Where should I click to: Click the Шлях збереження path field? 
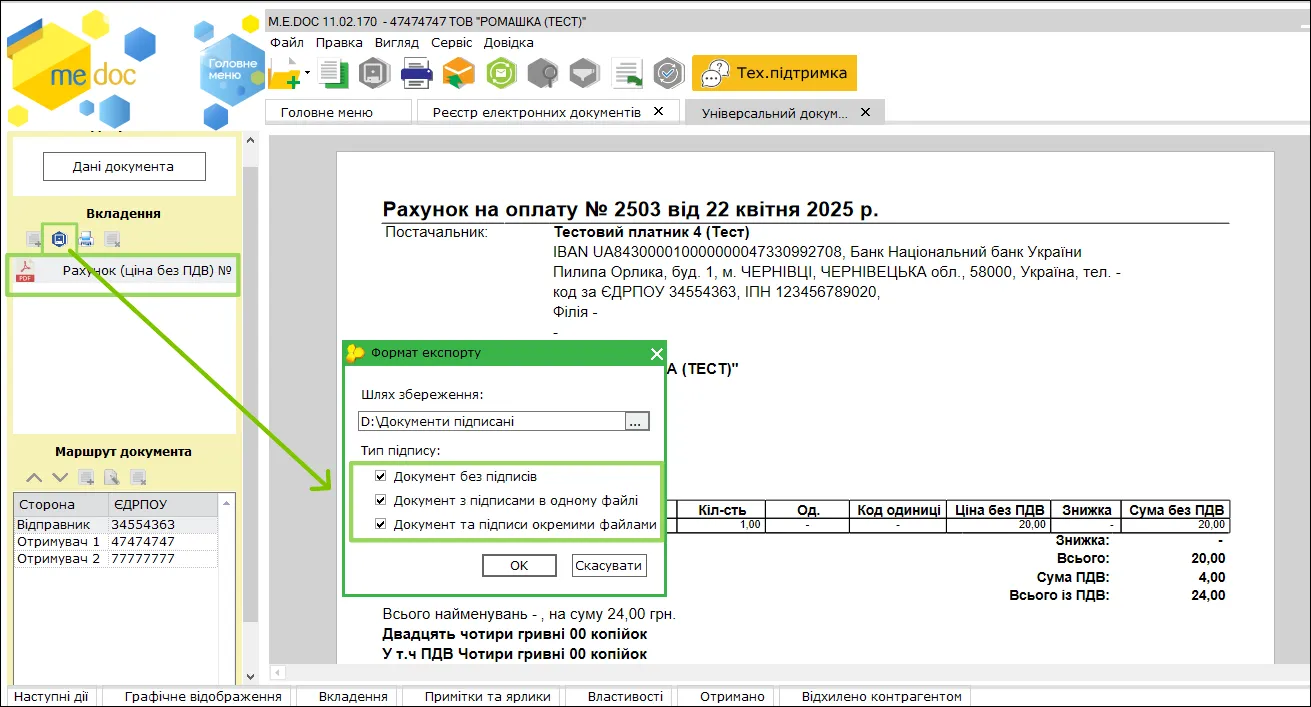coord(491,421)
